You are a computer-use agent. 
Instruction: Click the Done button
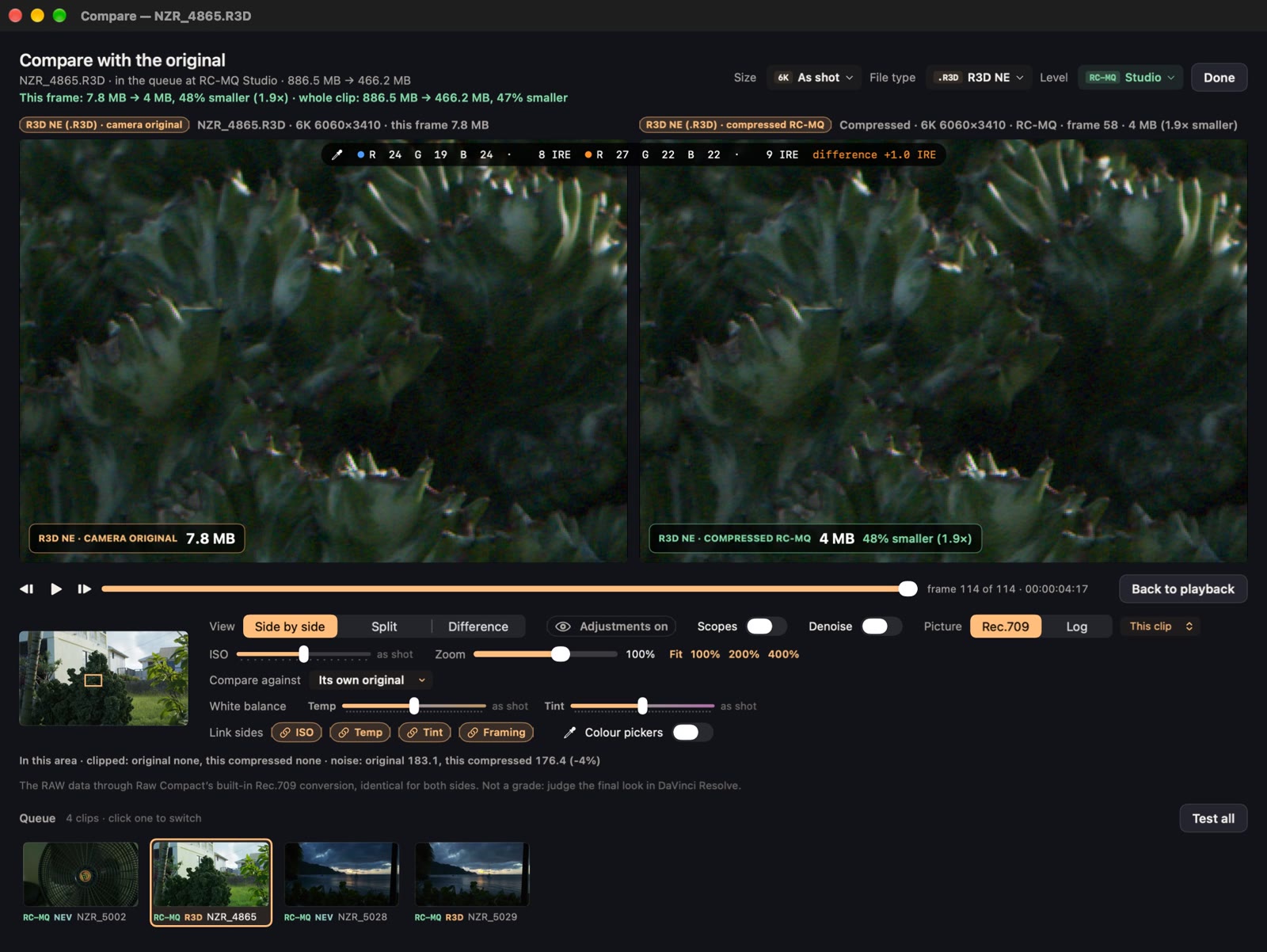(x=1219, y=78)
